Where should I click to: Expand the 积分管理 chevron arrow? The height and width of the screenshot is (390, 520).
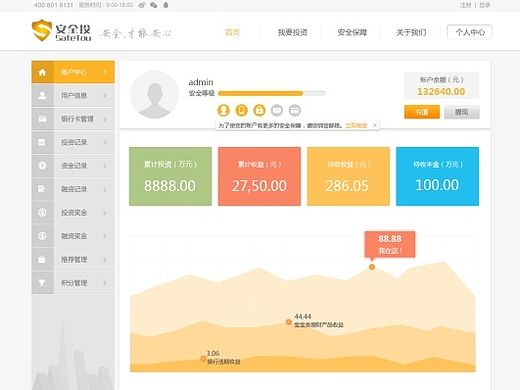point(105,283)
